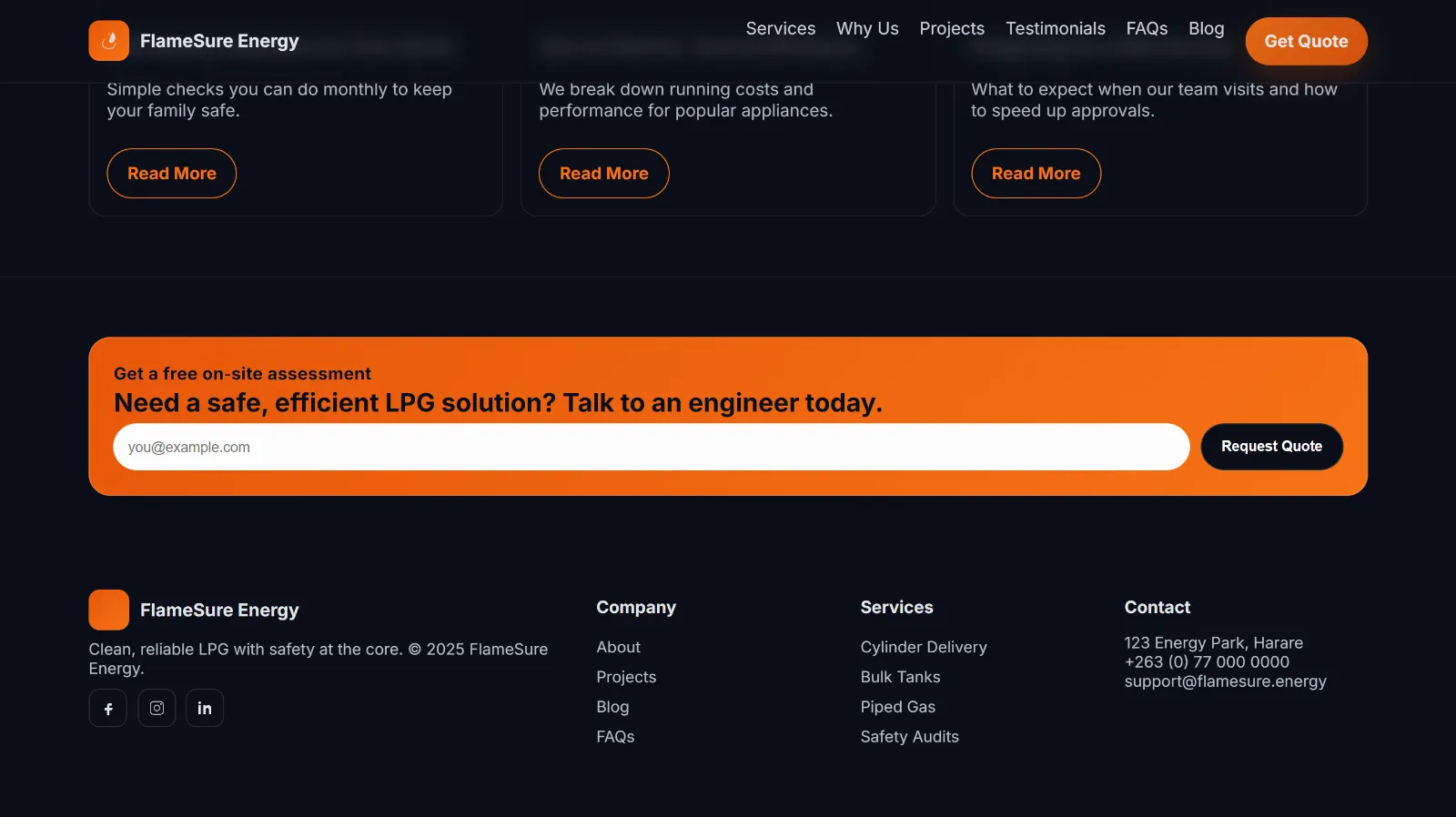Click Read More on team visits article
The image size is (1456, 817).
coord(1036,173)
